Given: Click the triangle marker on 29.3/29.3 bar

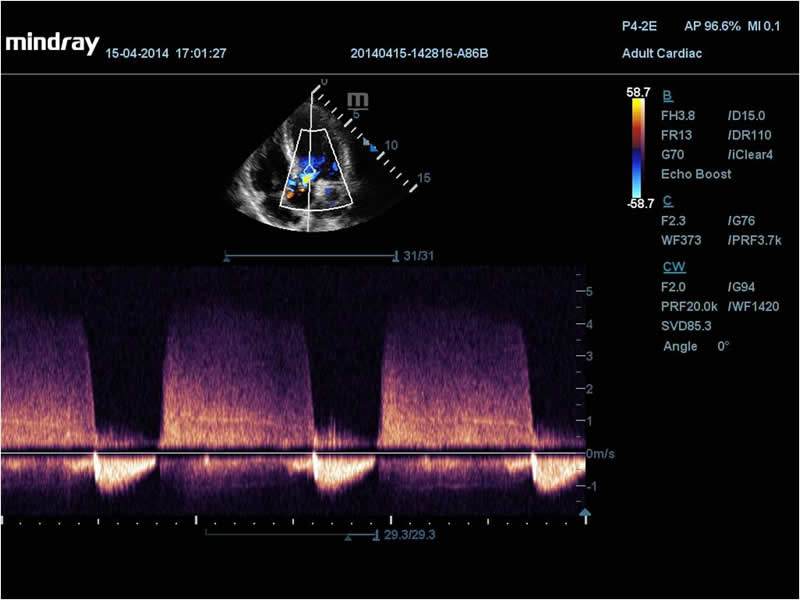Looking at the screenshot, I should point(348,537).
